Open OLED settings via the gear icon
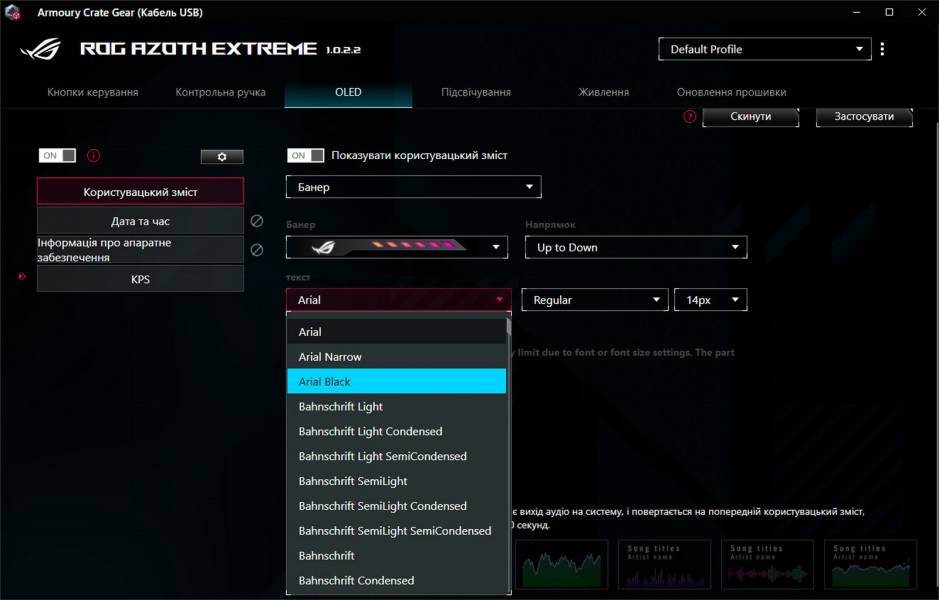 click(x=221, y=156)
